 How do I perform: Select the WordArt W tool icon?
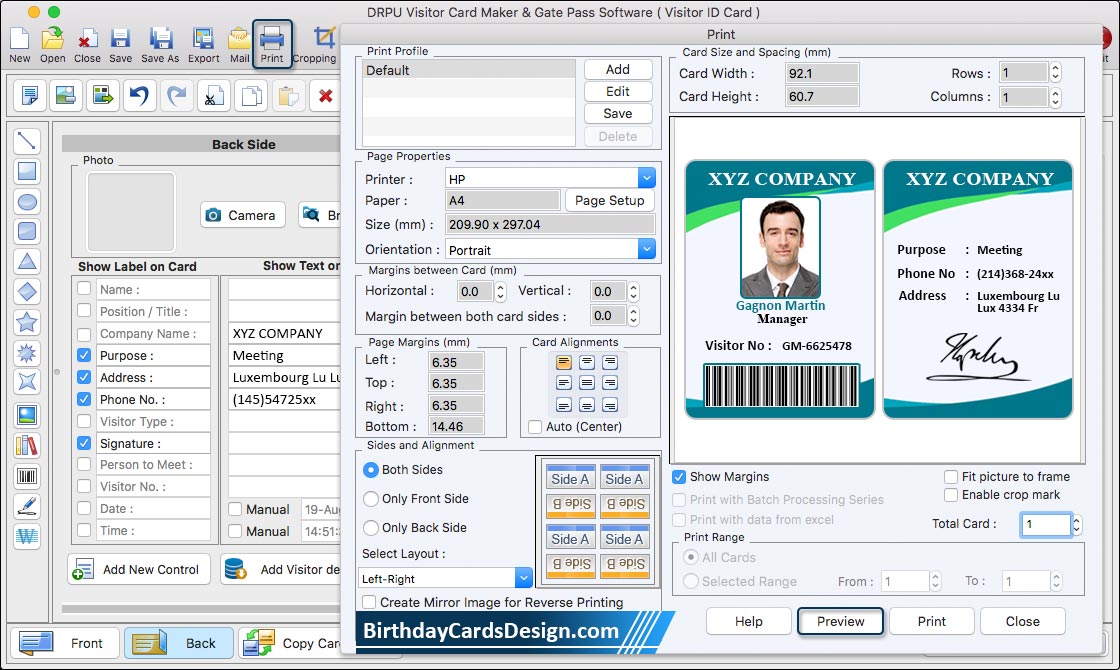(27, 536)
